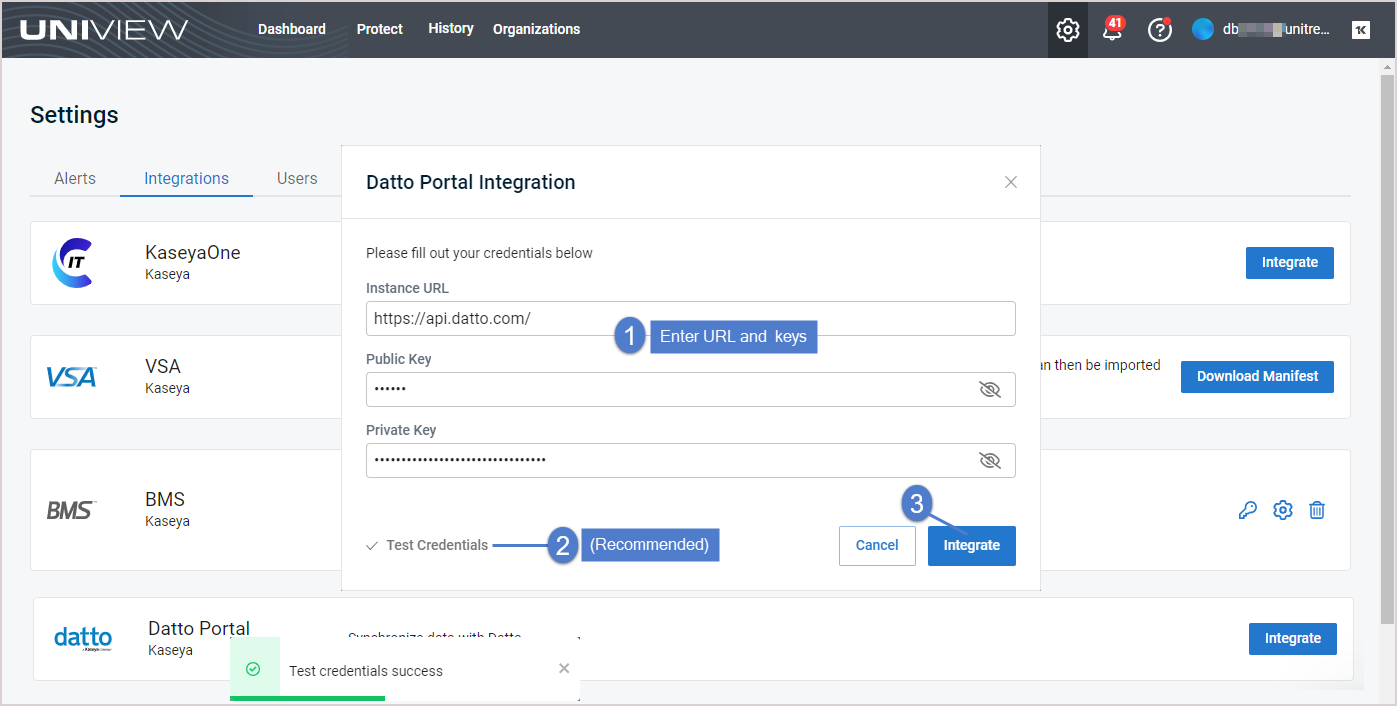This screenshot has height=706, width=1397.
Task: Click Integrate for Datto Portal row
Action: (x=1293, y=638)
